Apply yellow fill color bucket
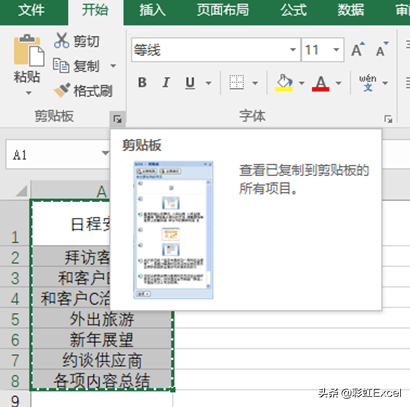The width and height of the screenshot is (410, 407). (284, 82)
